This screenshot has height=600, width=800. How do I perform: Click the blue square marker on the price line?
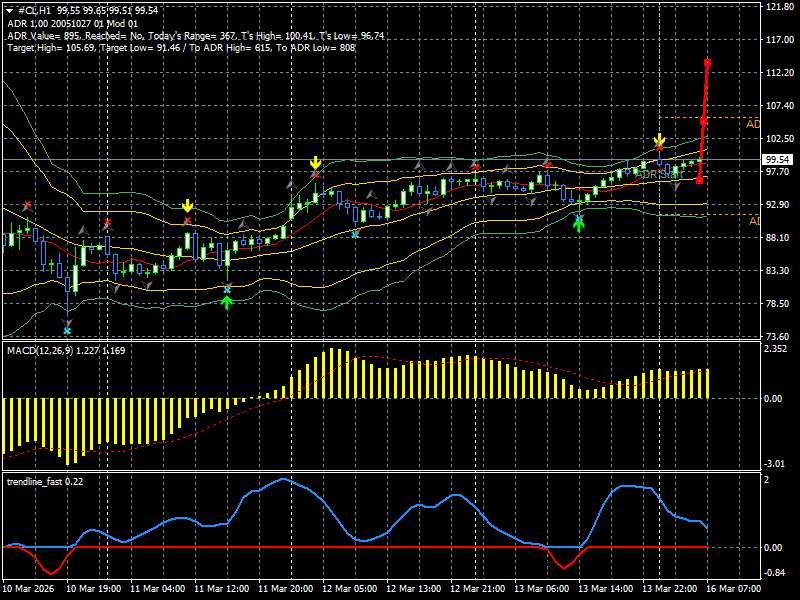click(659, 160)
